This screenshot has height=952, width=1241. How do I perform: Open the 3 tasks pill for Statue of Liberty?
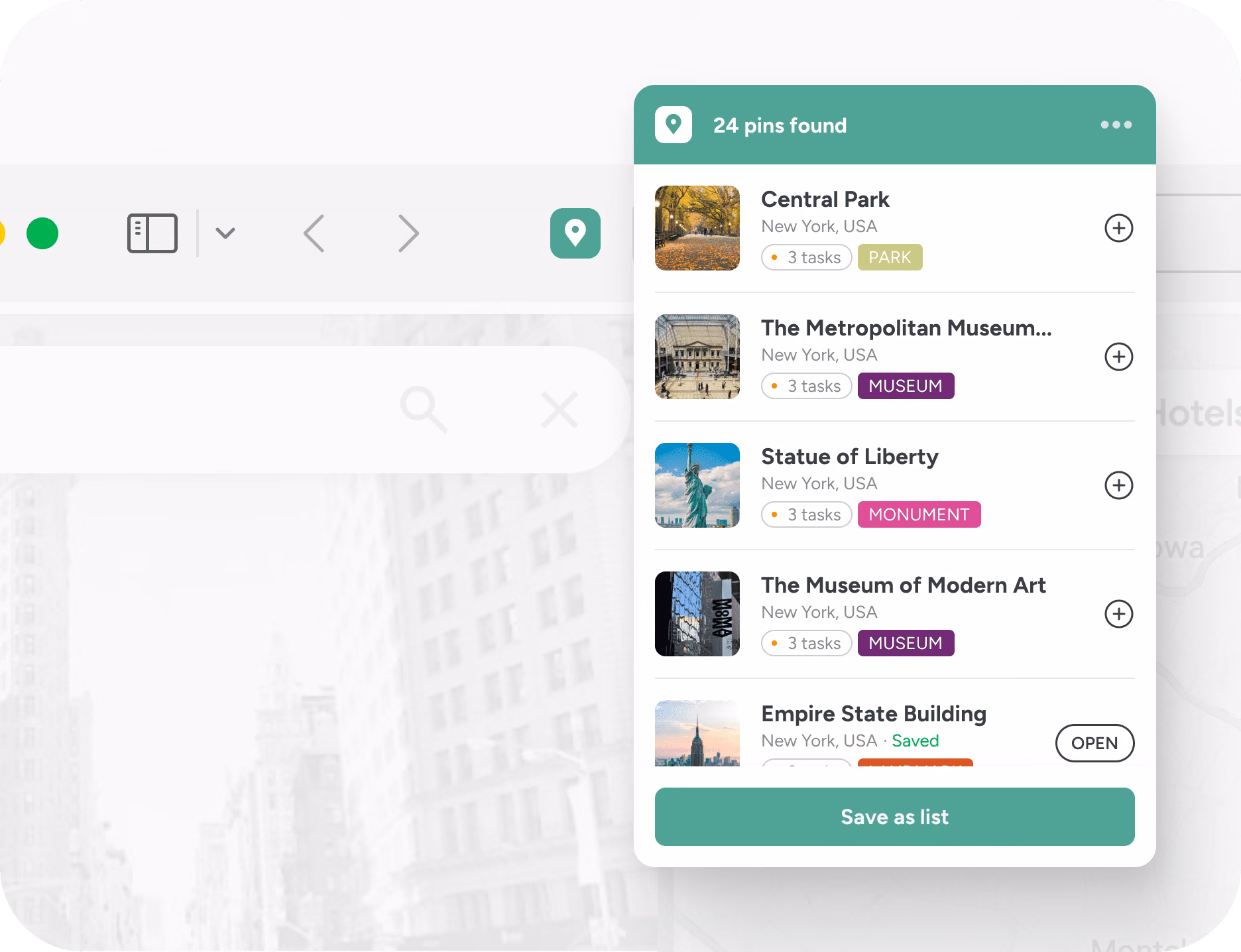pos(807,514)
